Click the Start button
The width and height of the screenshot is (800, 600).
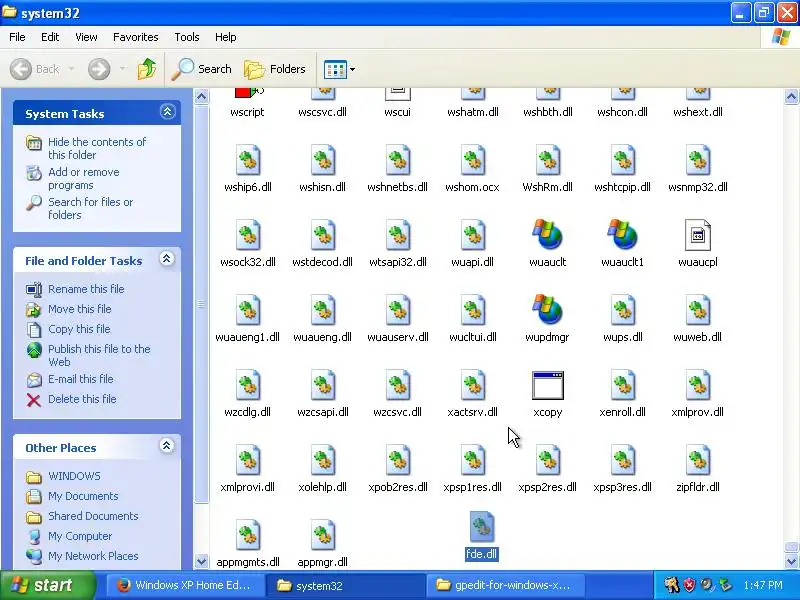click(47, 585)
